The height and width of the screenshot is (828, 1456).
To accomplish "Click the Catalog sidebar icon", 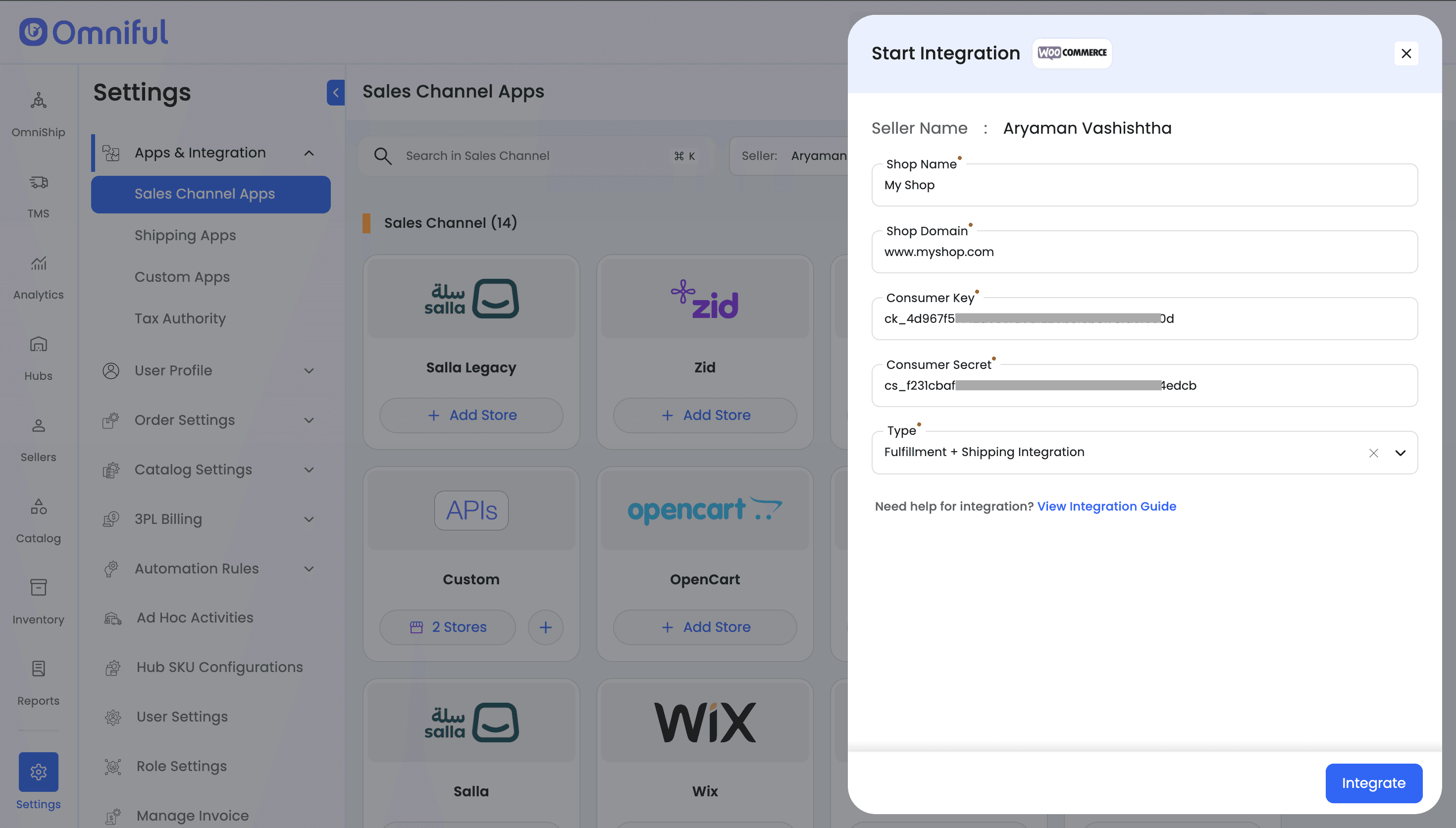I will click(x=38, y=507).
